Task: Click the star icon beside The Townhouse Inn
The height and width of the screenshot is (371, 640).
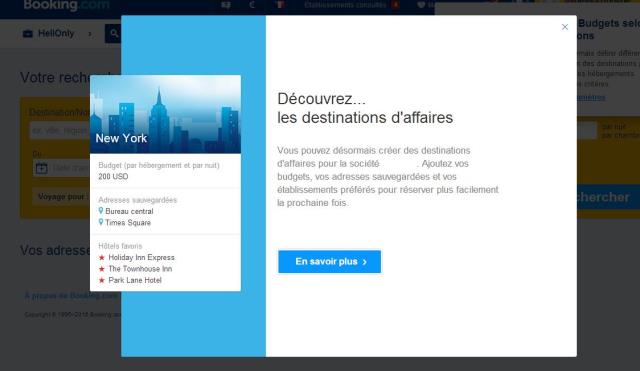Action: 102,269
